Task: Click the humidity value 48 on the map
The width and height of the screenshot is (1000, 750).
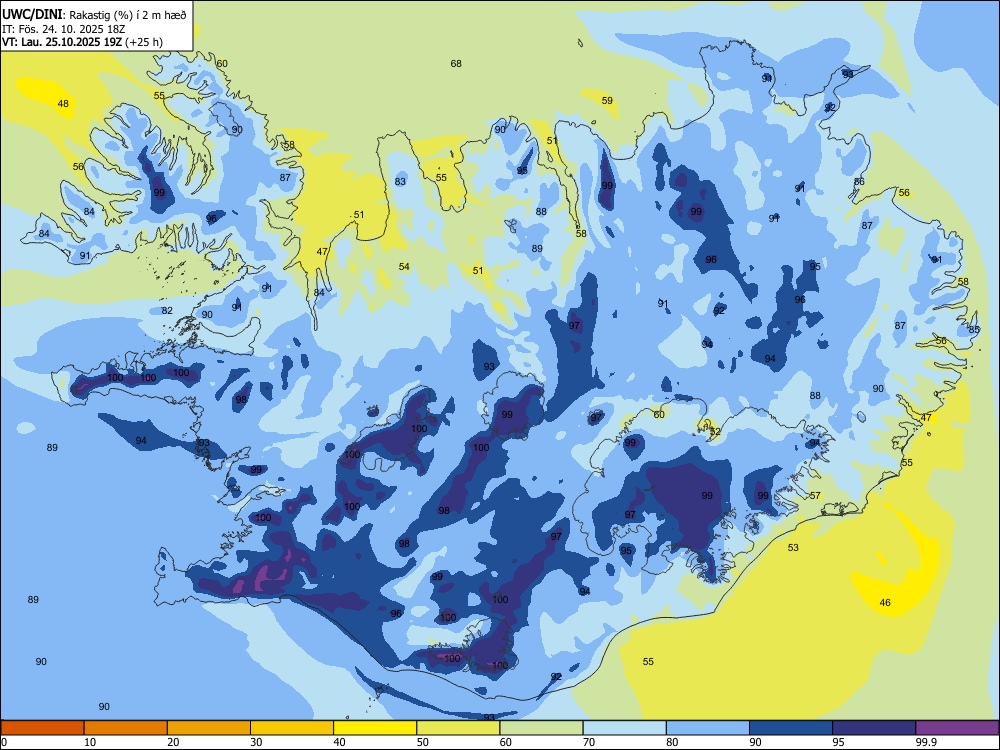Action: coord(63,104)
